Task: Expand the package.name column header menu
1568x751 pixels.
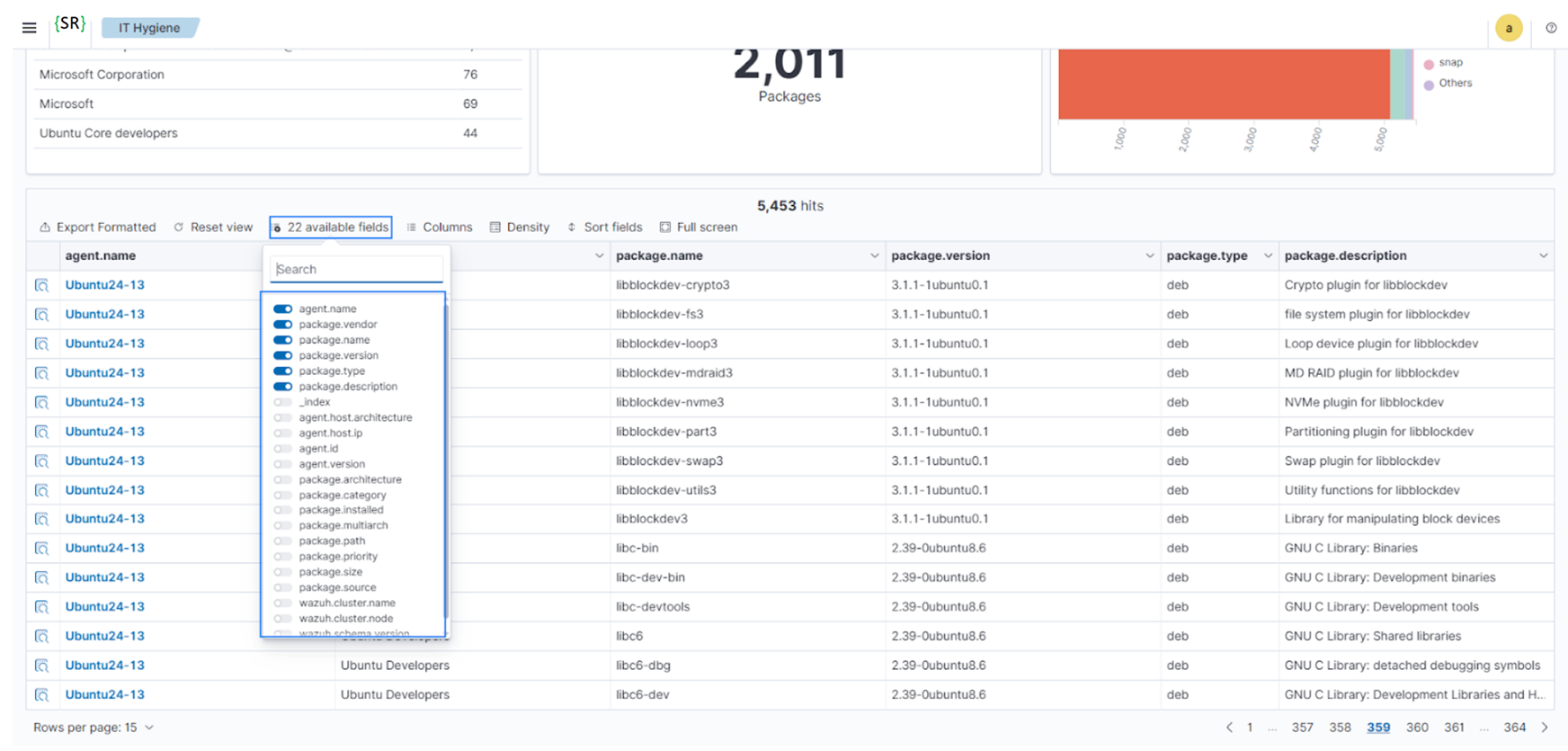Action: click(873, 256)
